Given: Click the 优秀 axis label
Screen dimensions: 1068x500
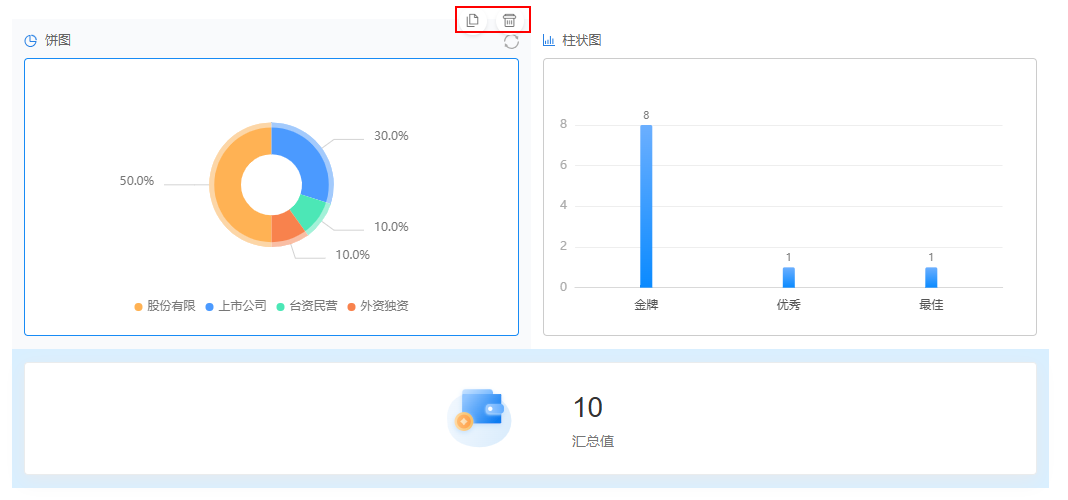Looking at the screenshot, I should [789, 305].
